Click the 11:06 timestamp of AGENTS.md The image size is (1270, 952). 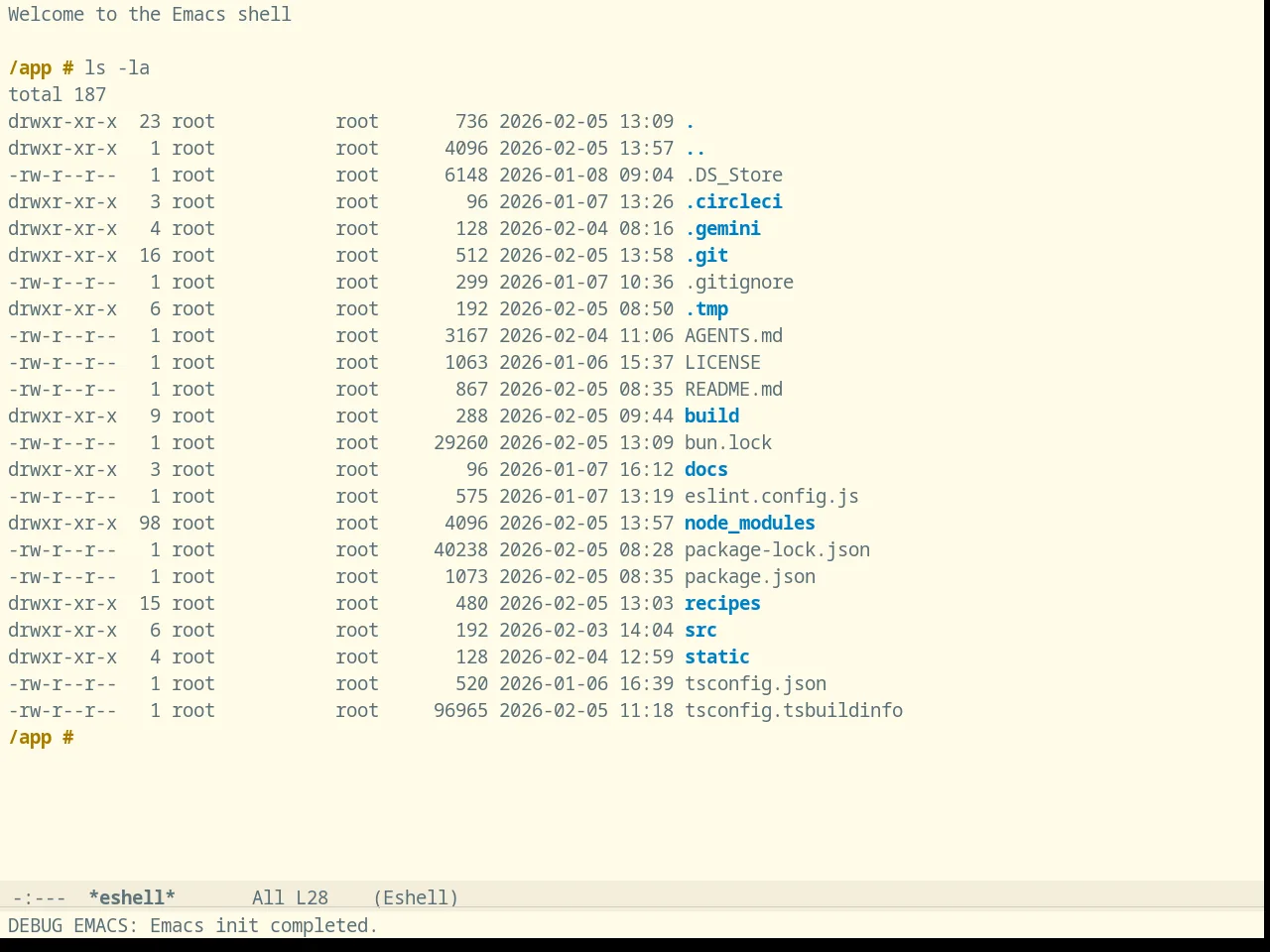coord(646,335)
